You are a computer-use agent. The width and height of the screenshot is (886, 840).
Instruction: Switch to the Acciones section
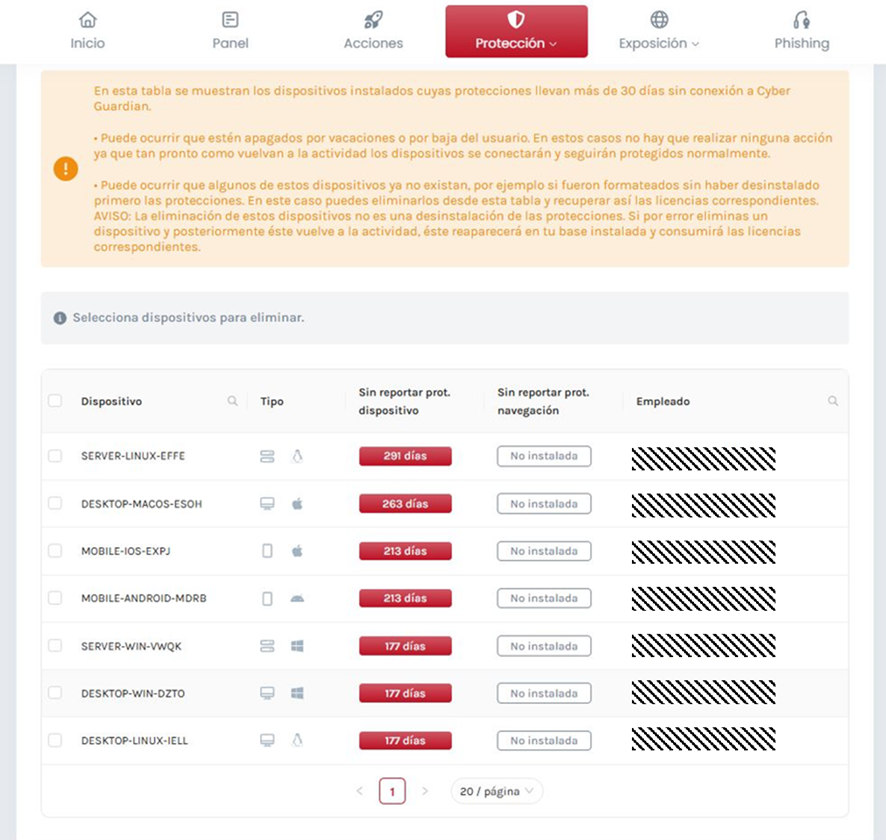click(373, 31)
